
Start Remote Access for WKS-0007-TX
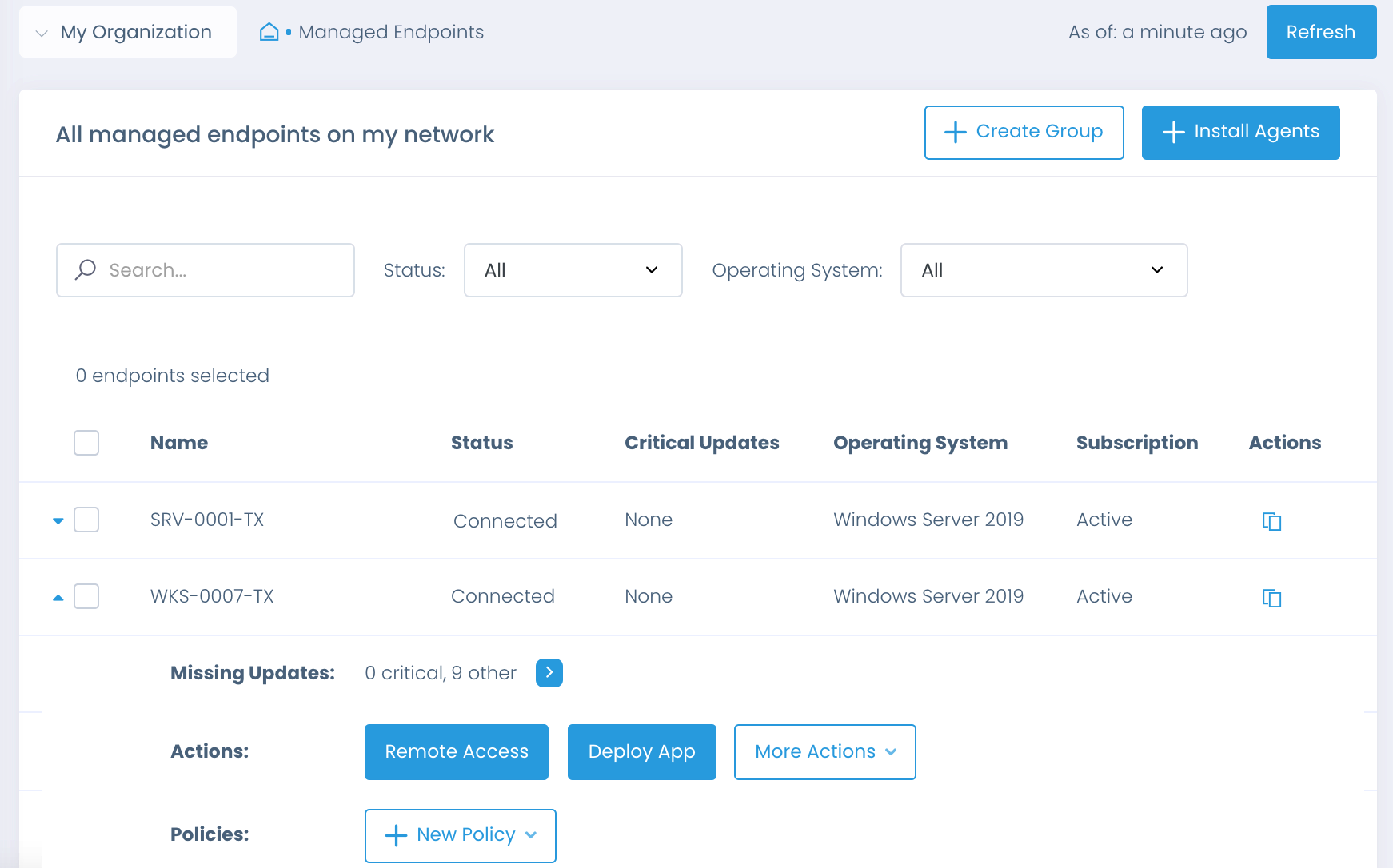click(x=456, y=751)
